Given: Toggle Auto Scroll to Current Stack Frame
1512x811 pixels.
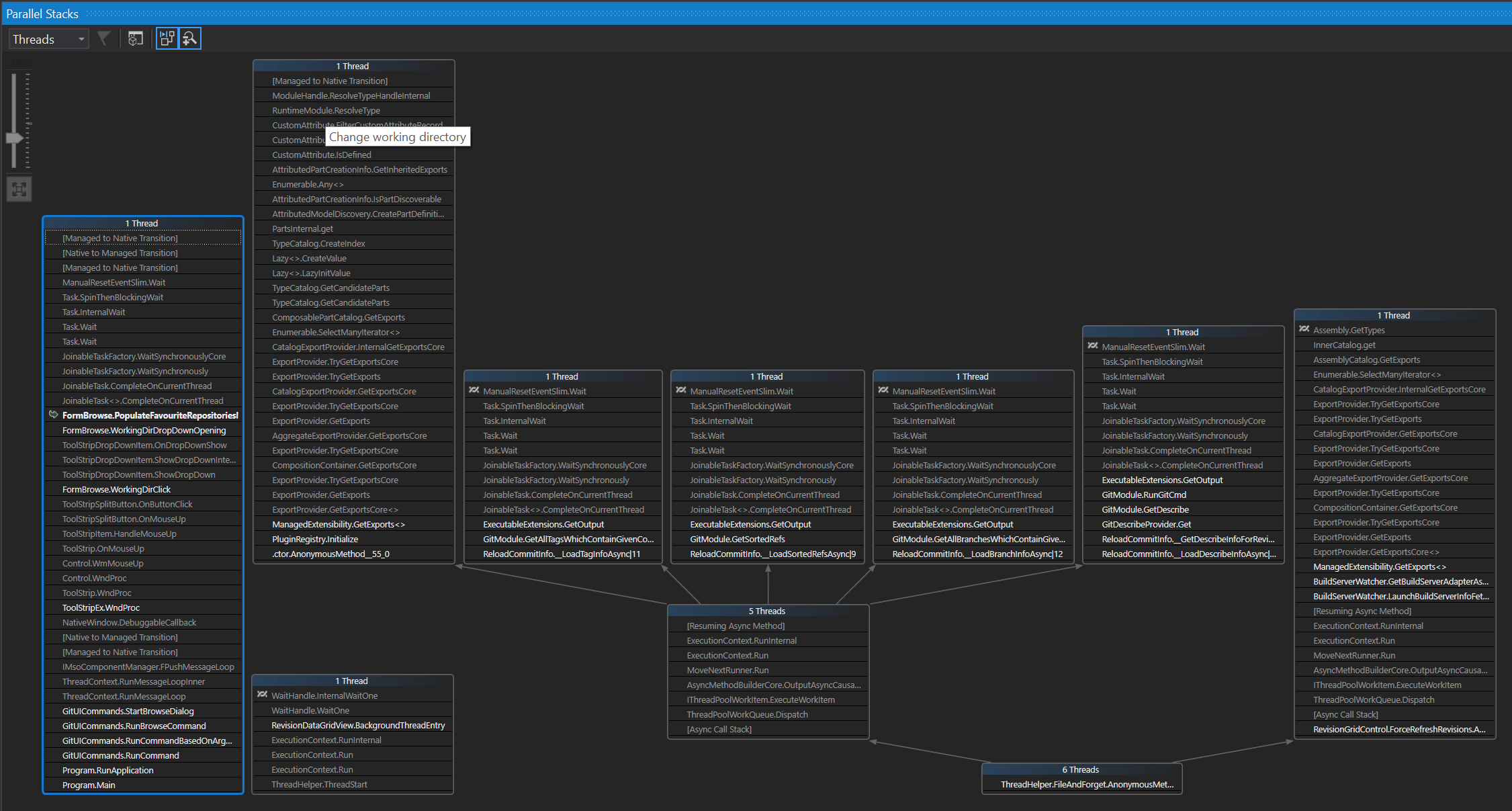Looking at the screenshot, I should coord(167,38).
